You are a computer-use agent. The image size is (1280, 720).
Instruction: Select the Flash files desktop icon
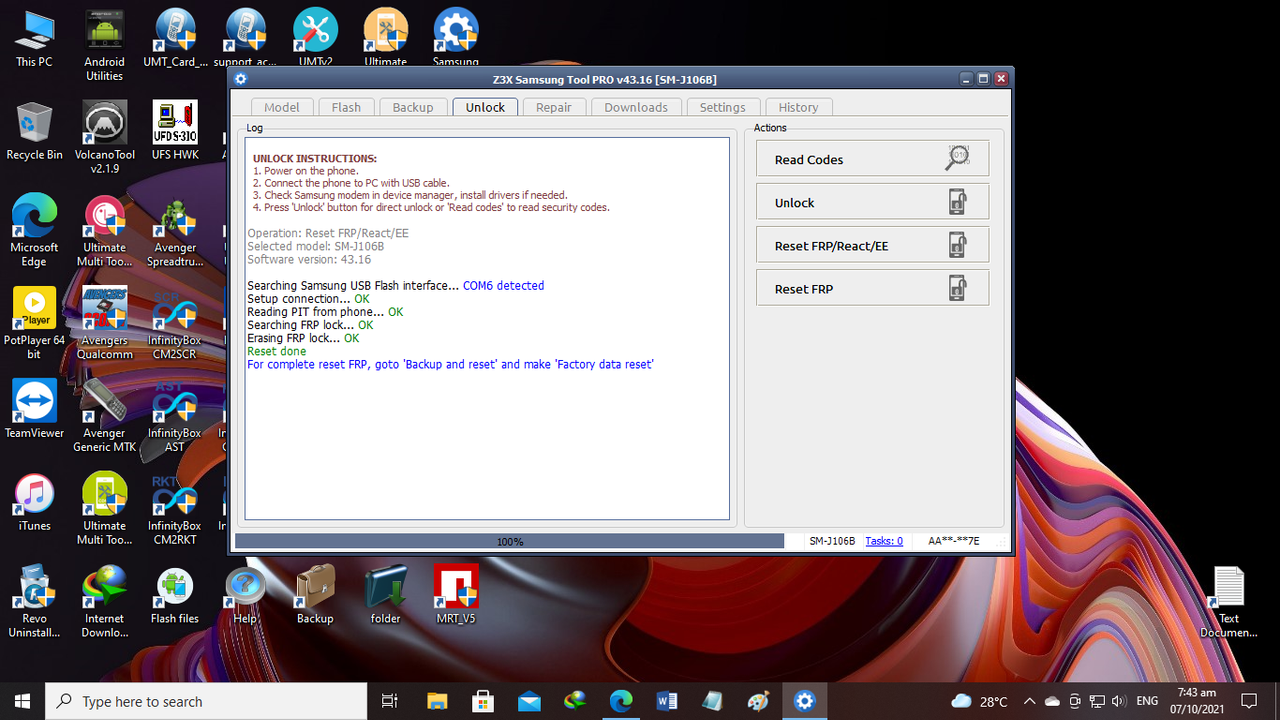tap(175, 595)
